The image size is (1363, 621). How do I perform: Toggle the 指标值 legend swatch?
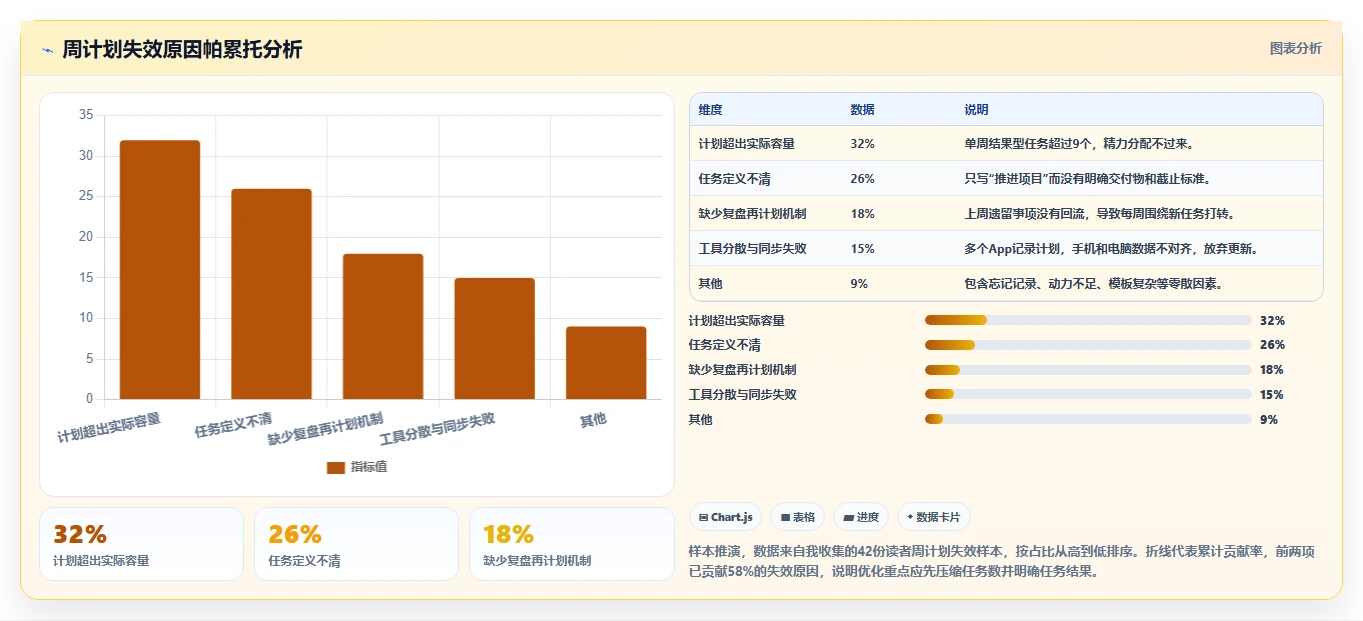click(x=336, y=467)
